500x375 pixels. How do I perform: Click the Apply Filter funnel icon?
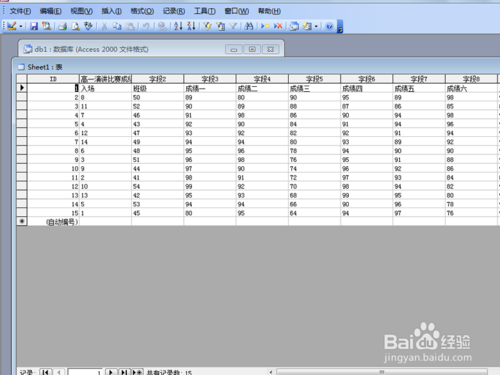(233, 26)
